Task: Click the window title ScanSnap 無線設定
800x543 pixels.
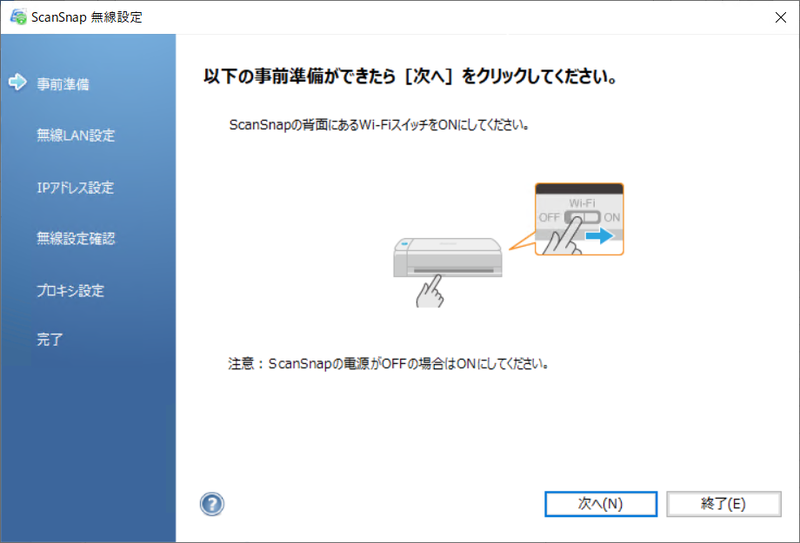Action: click(x=87, y=17)
